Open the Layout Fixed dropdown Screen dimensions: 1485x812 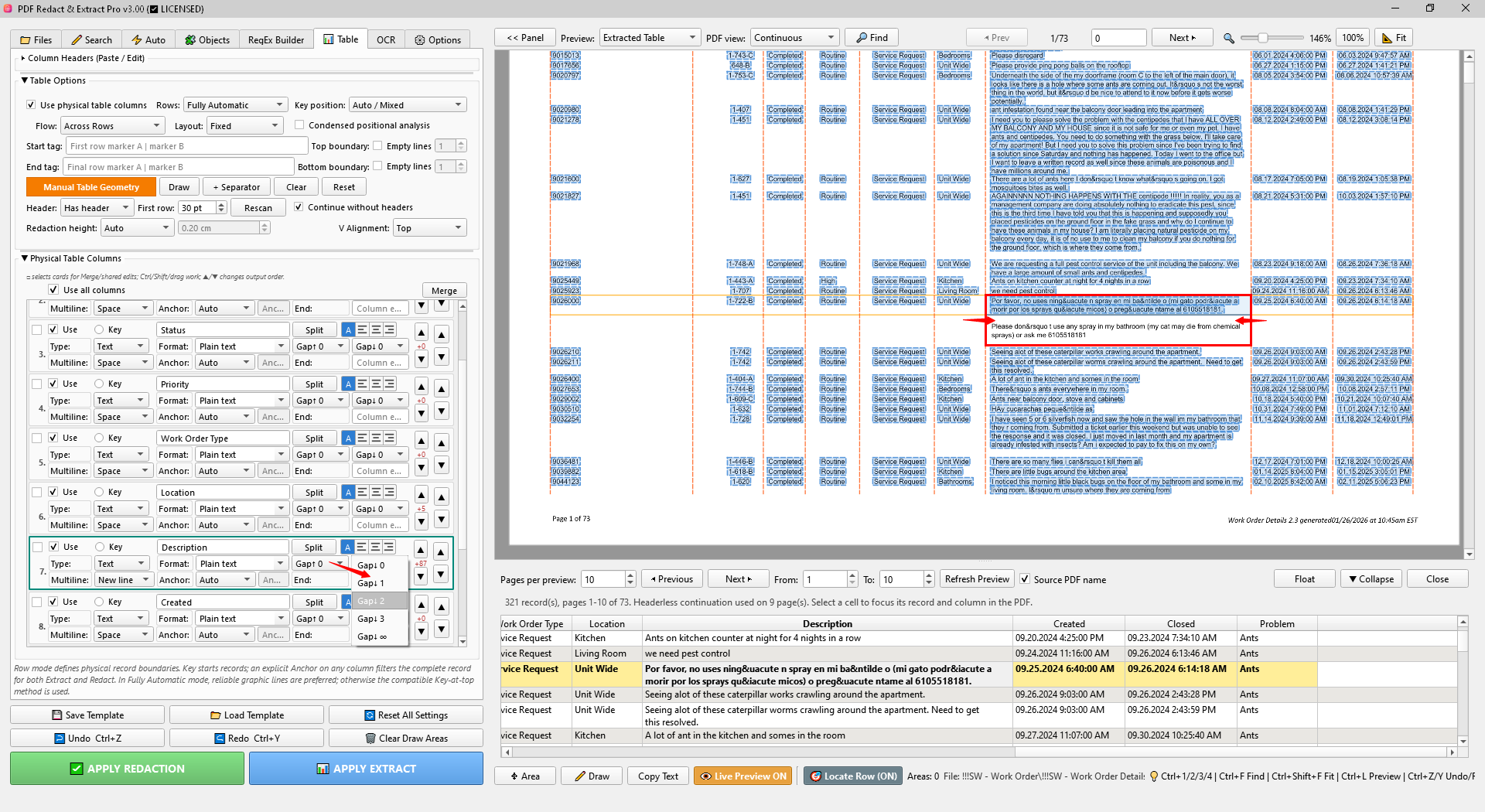point(245,126)
